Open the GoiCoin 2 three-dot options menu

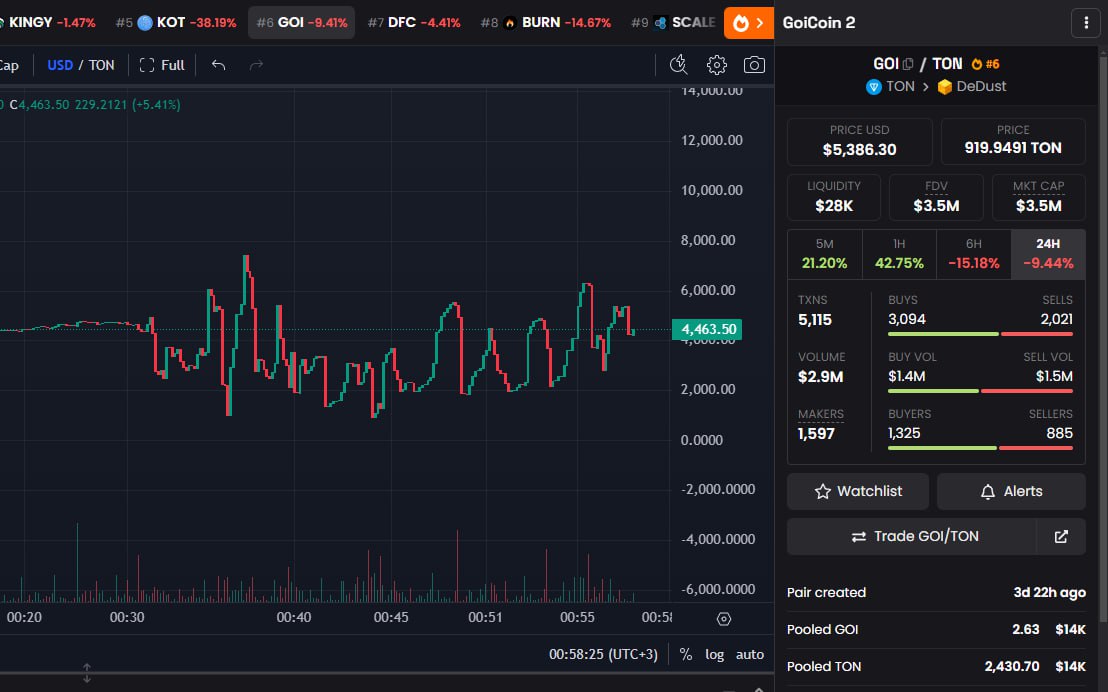click(1085, 23)
